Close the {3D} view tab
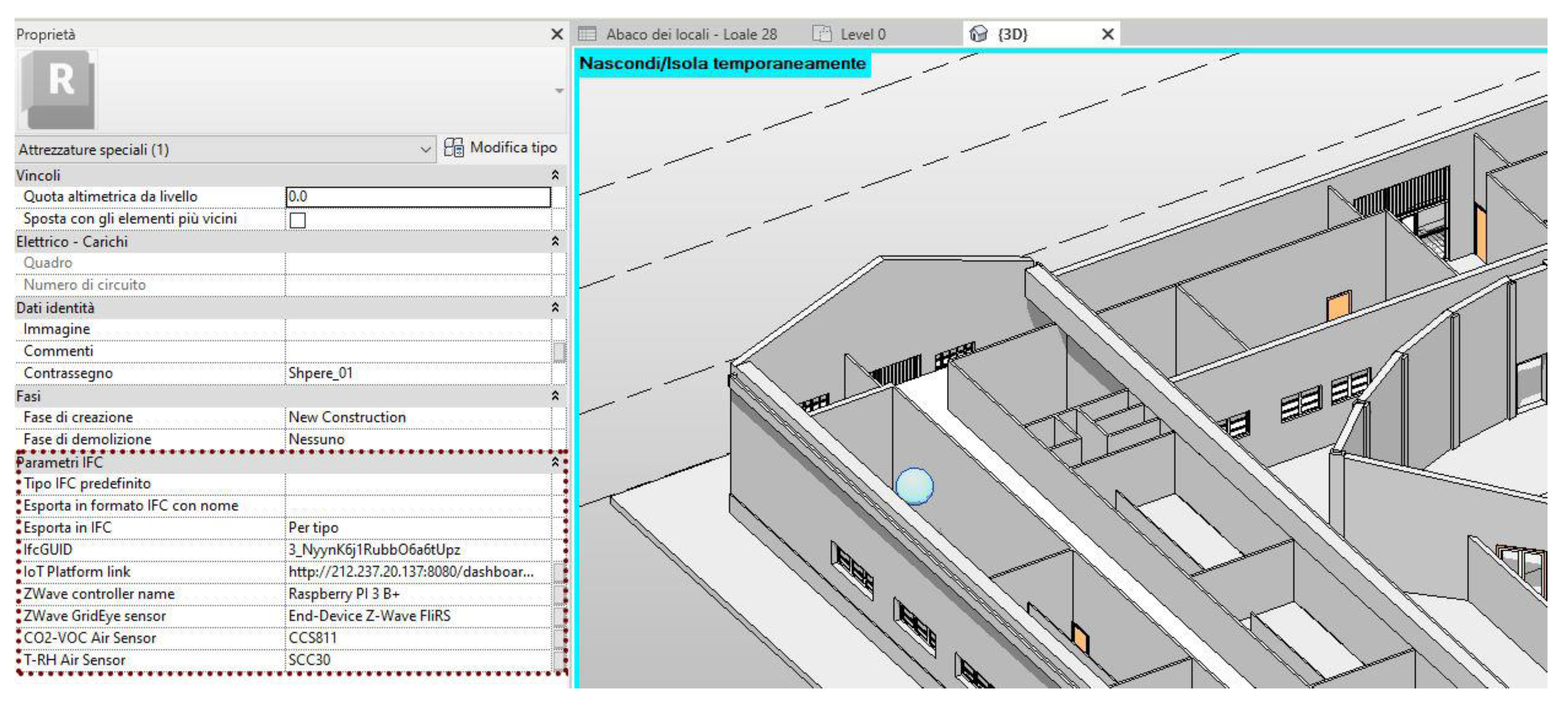Viewport: 1568px width, 705px height. tap(1108, 34)
